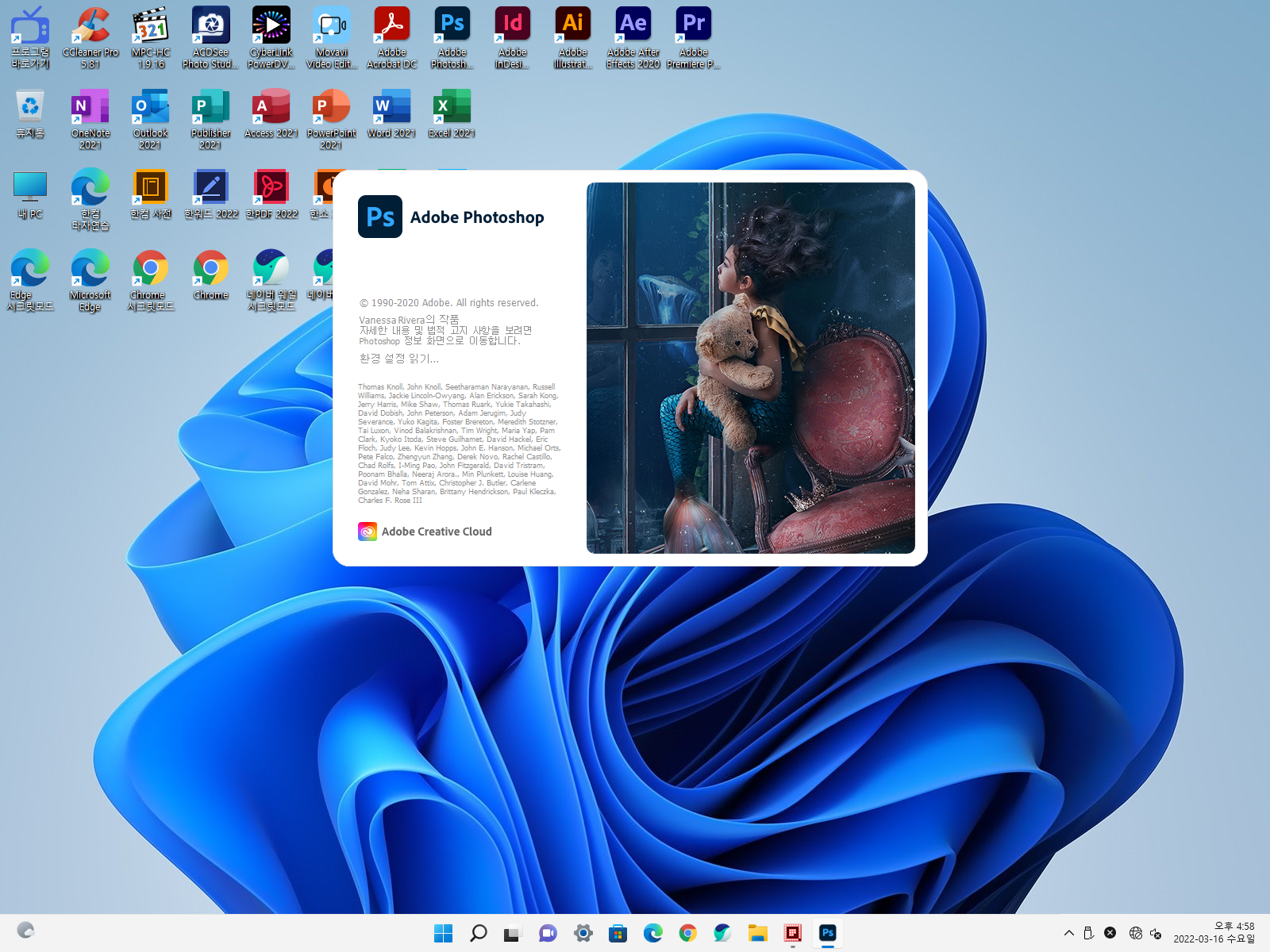Select the plain Chrome desktop shortcut
Viewport: 1270px width, 952px height.
point(210,275)
